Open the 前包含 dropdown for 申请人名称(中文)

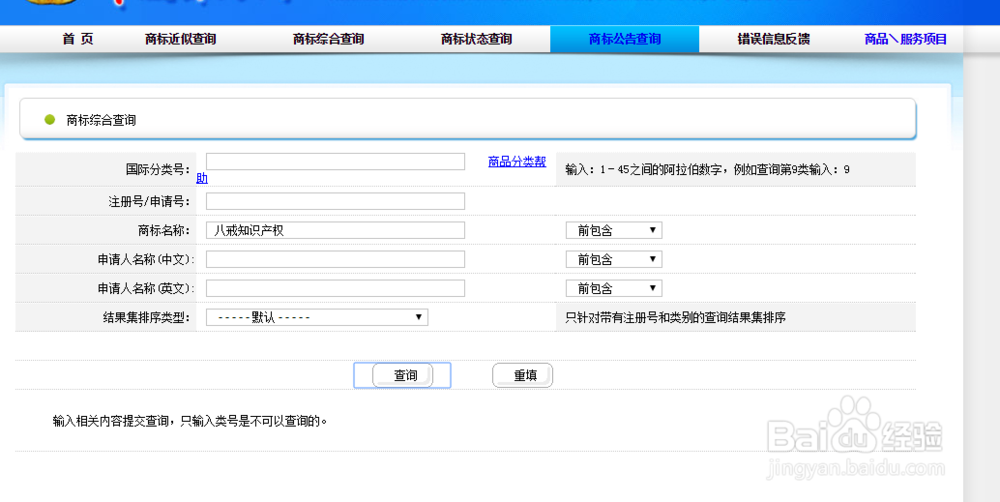[614, 259]
